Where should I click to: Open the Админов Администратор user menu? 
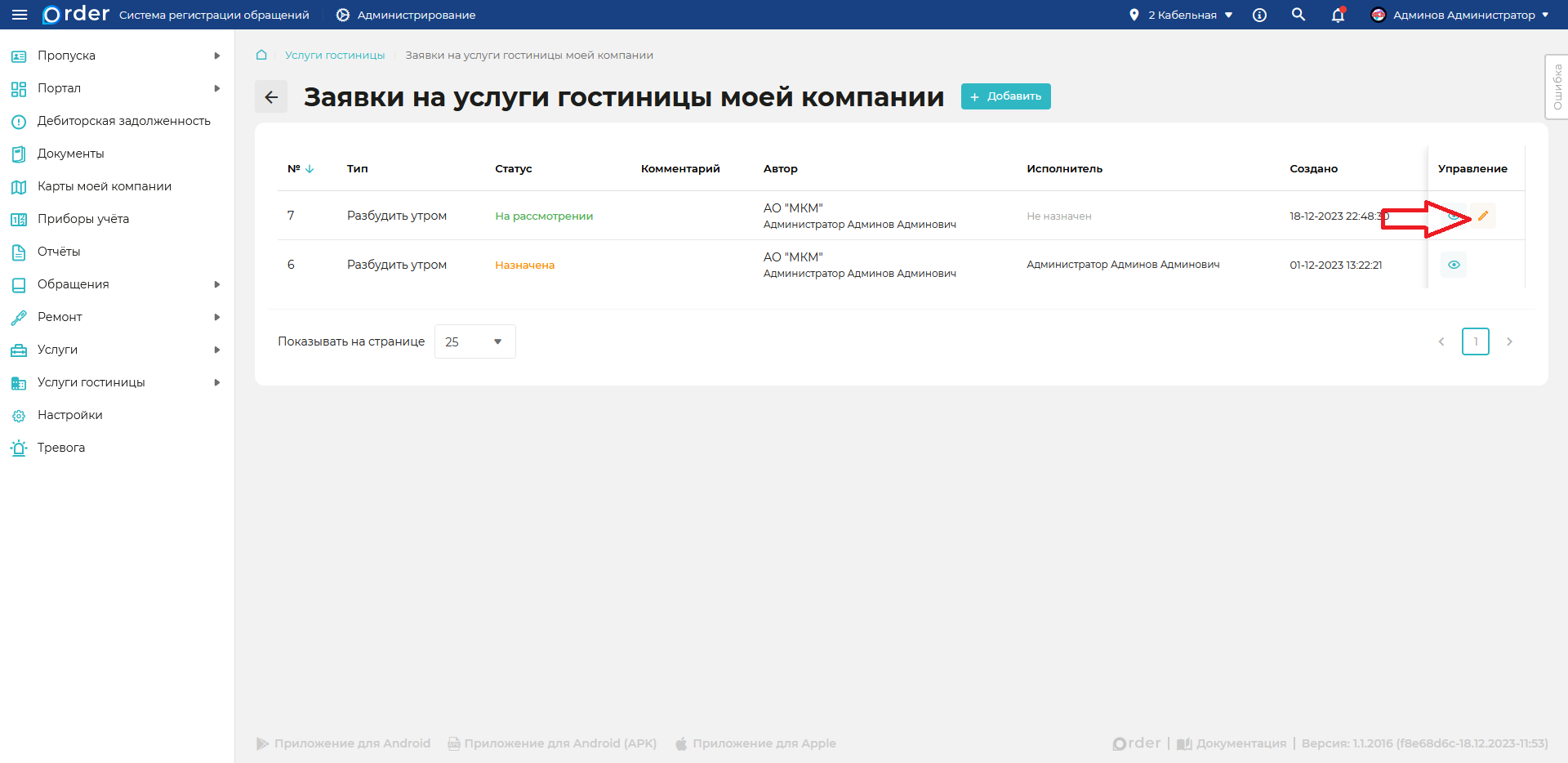pyautogui.click(x=1461, y=15)
